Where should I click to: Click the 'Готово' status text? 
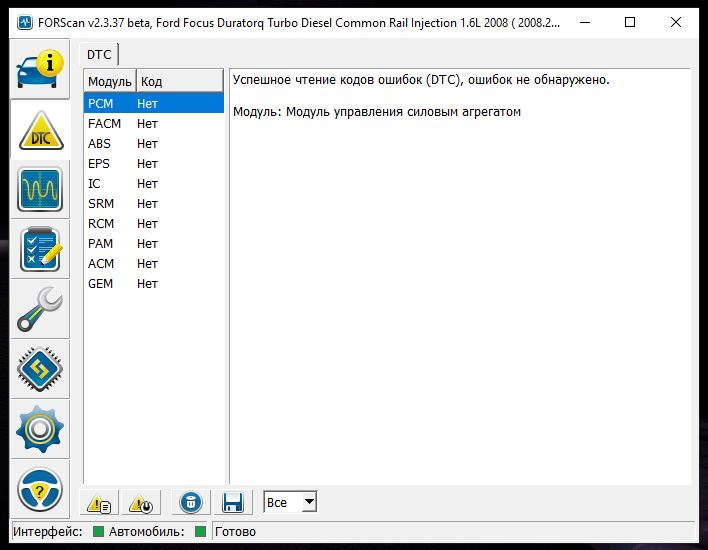[x=235, y=532]
